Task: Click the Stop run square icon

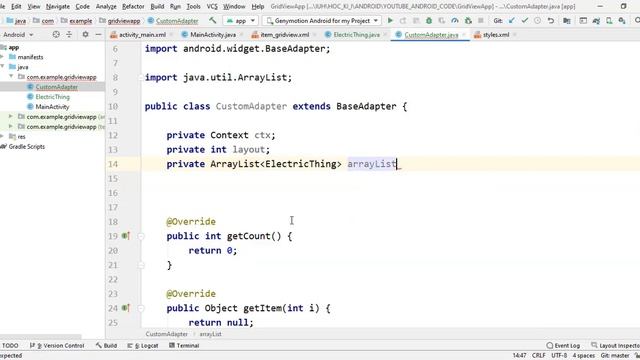Action: point(481,20)
